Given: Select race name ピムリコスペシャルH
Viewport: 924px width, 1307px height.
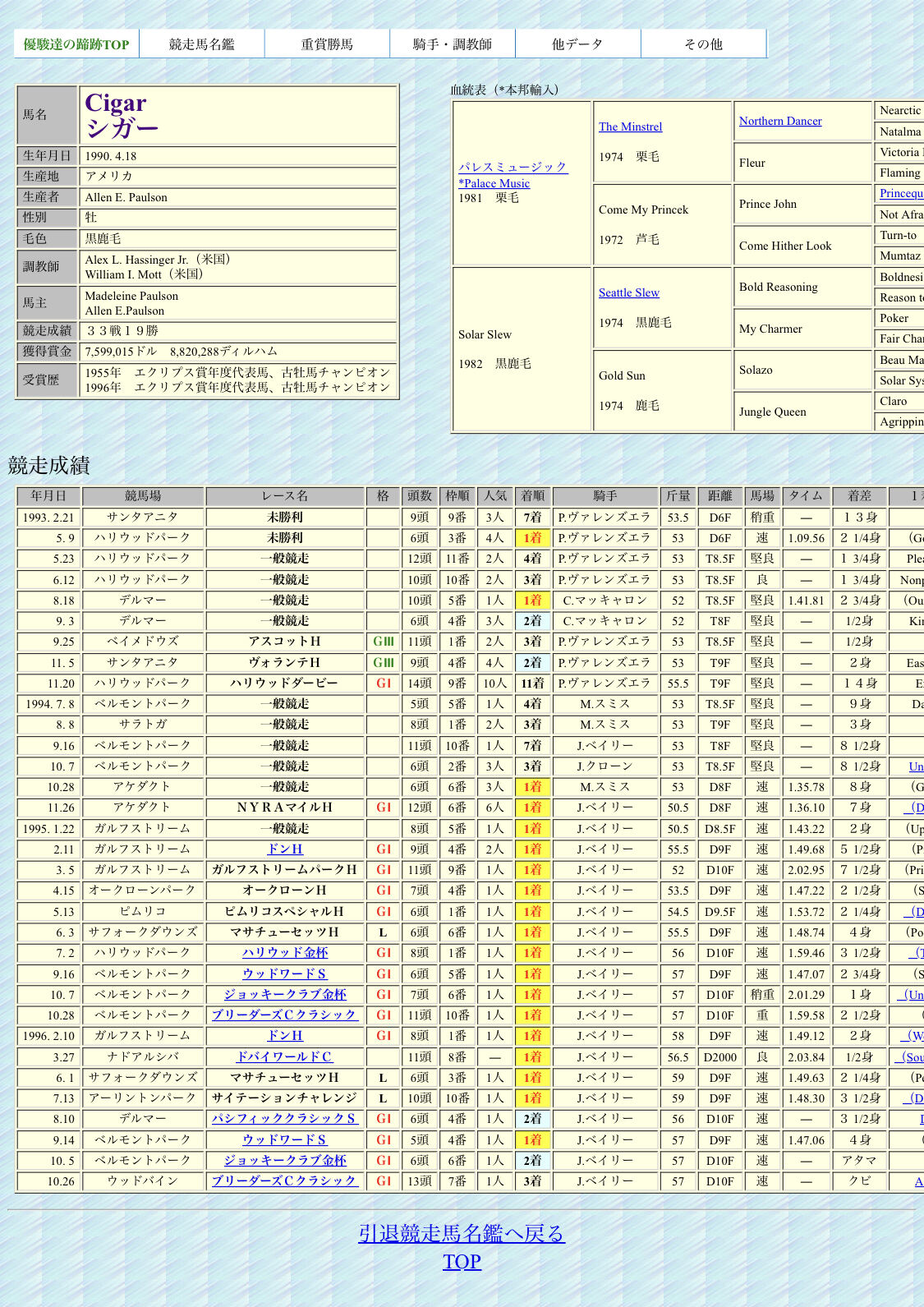Looking at the screenshot, I should click(285, 911).
